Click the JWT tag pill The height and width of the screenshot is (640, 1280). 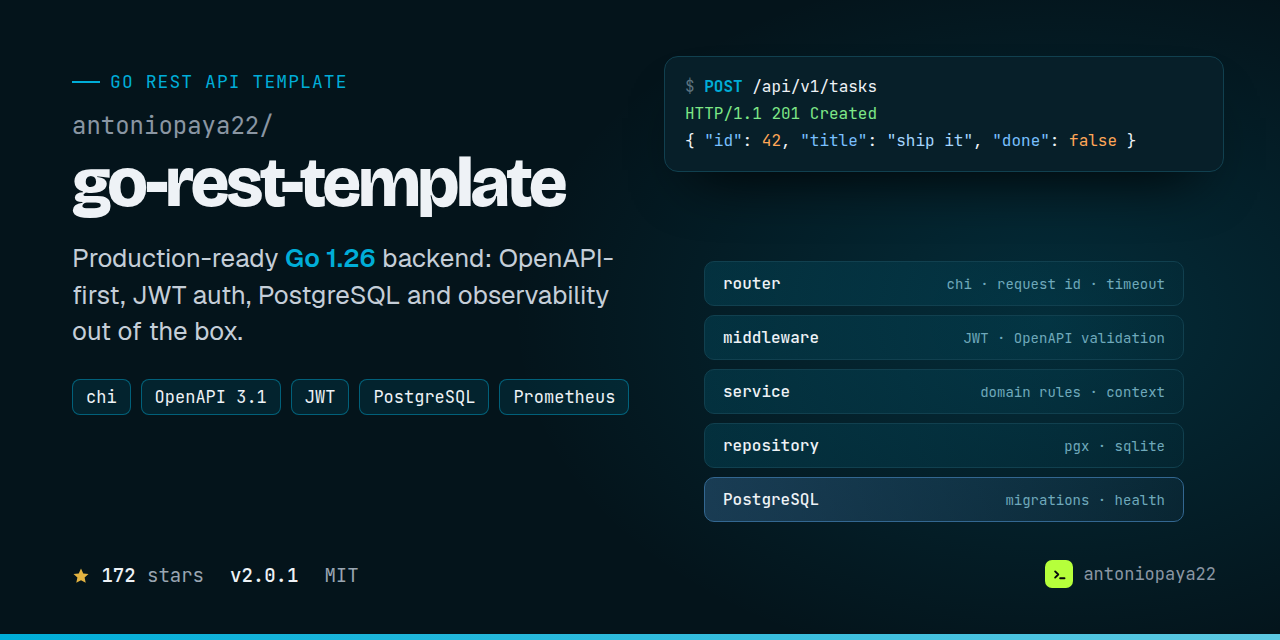320,397
